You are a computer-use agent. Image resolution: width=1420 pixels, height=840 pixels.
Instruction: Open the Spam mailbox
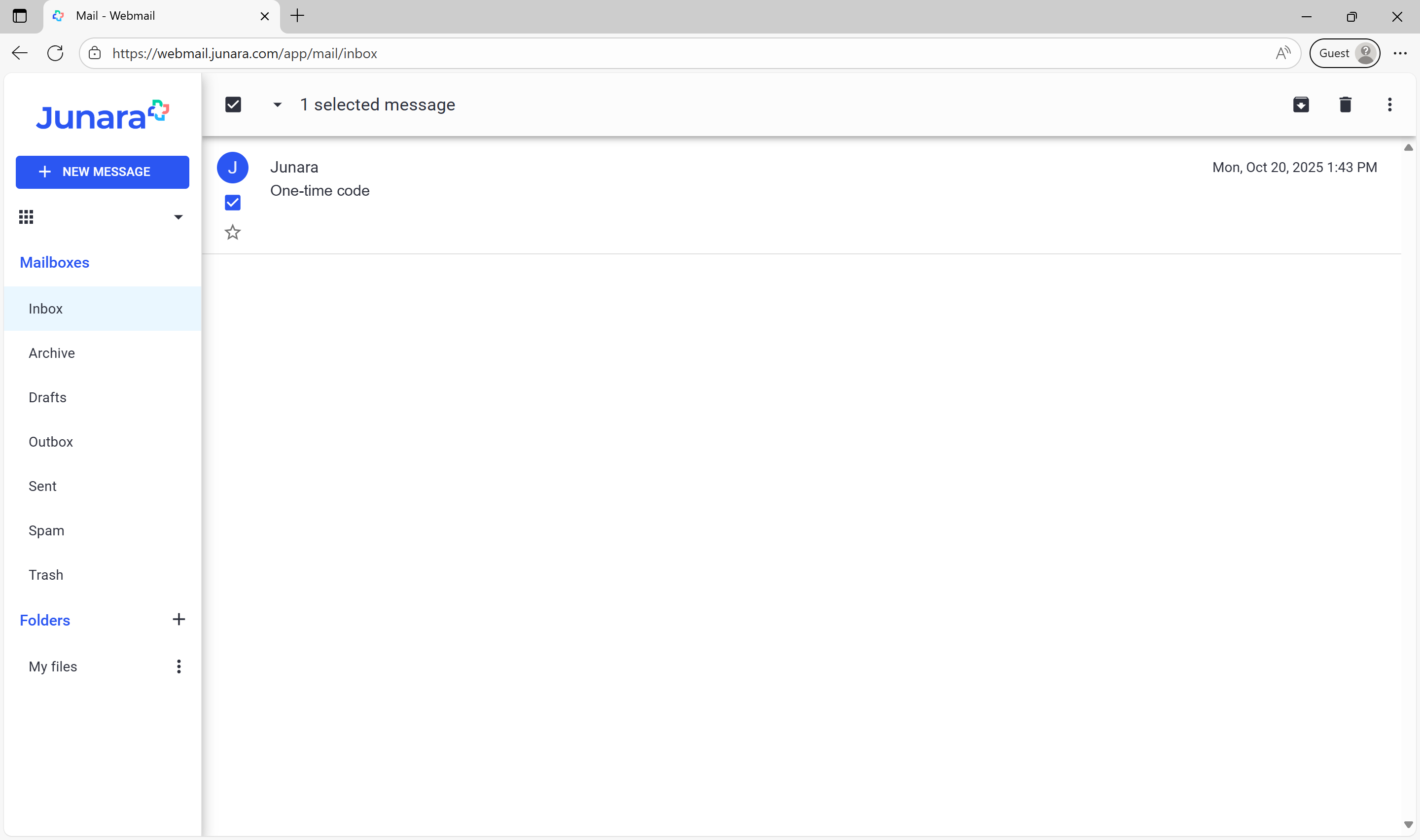pos(103,530)
